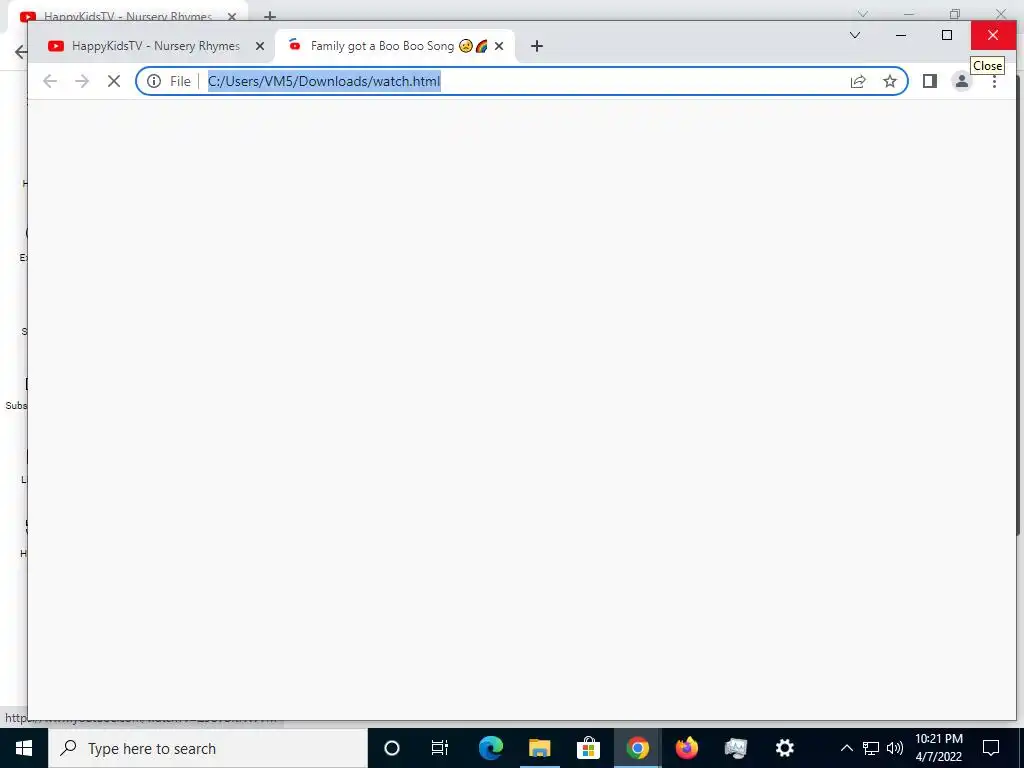Viewport: 1024px width, 768px height.
Task: Open File Explorer from the taskbar
Action: (539, 748)
